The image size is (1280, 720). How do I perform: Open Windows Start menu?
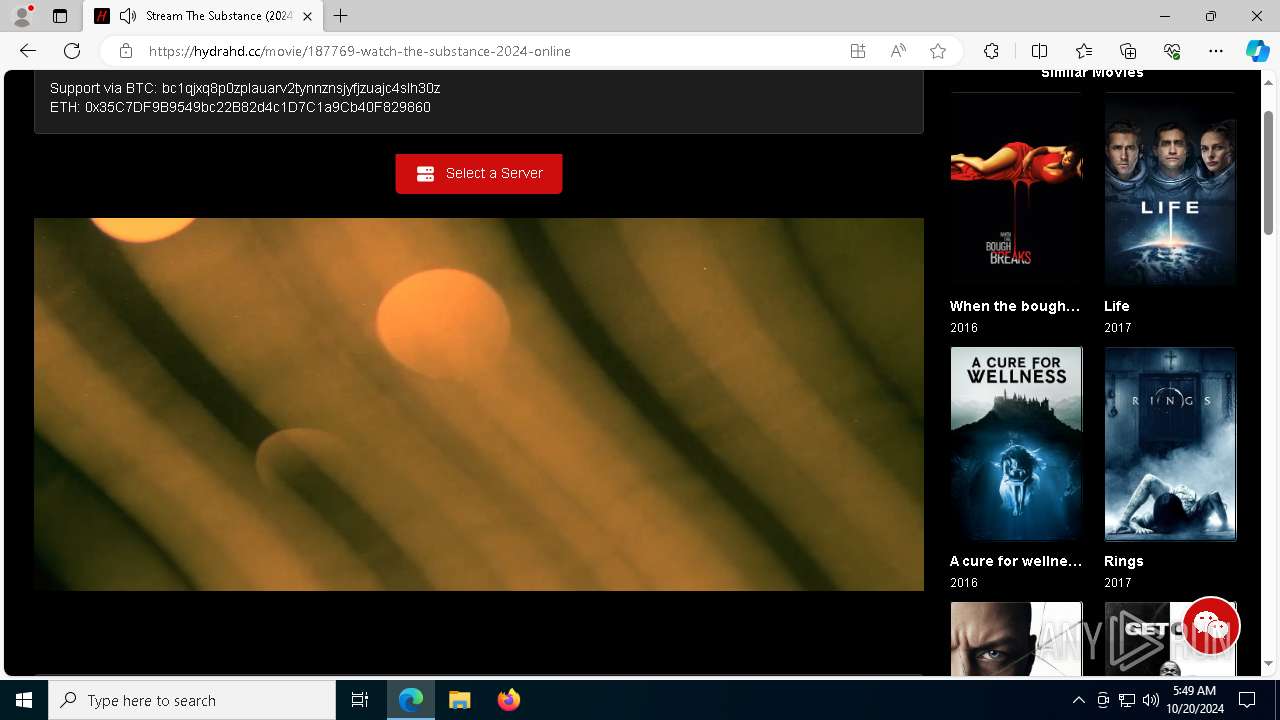coord(24,700)
